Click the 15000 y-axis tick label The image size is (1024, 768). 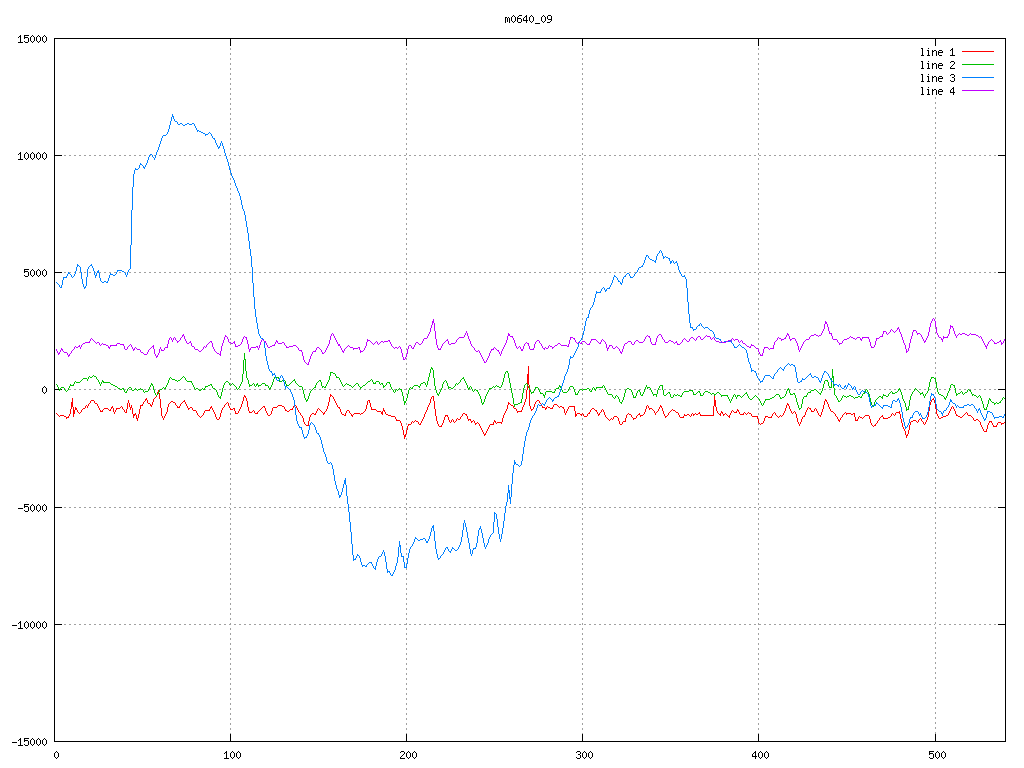coord(31,39)
